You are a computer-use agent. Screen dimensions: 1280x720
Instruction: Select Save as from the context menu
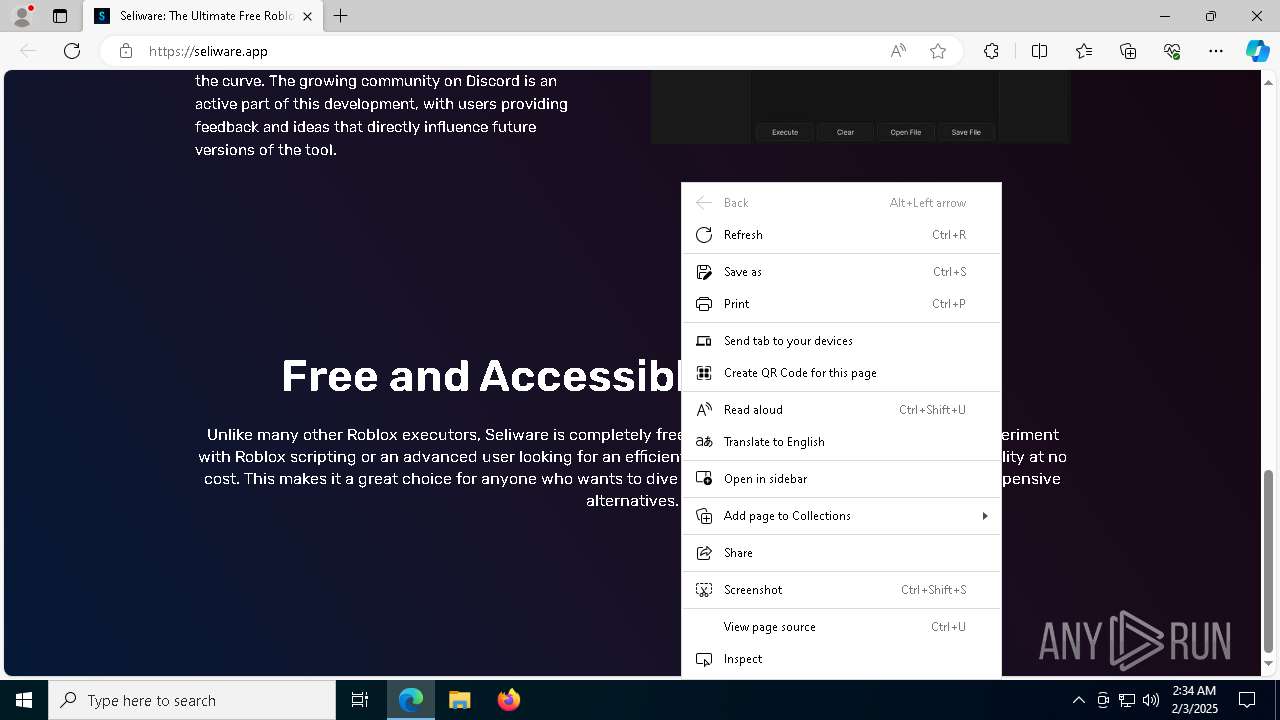click(x=841, y=272)
